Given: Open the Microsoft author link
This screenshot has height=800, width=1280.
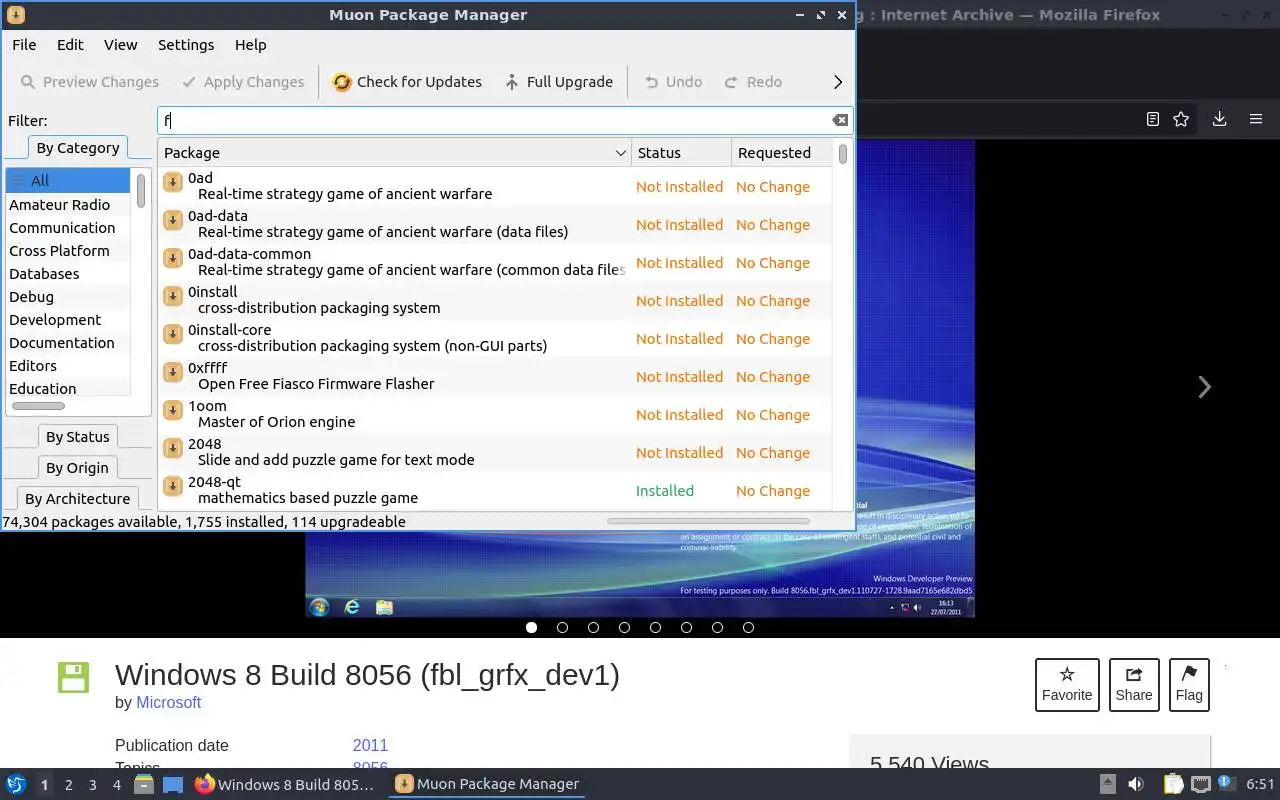Looking at the screenshot, I should pos(169,703).
